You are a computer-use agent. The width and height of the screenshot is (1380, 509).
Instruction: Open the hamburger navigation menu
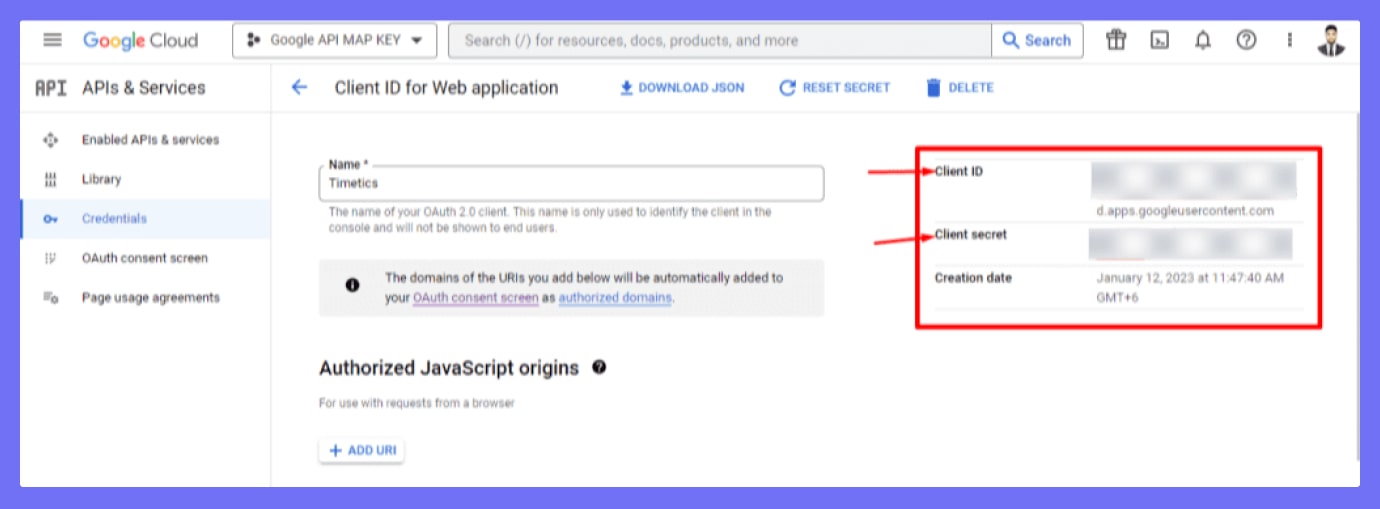pyautogui.click(x=53, y=40)
